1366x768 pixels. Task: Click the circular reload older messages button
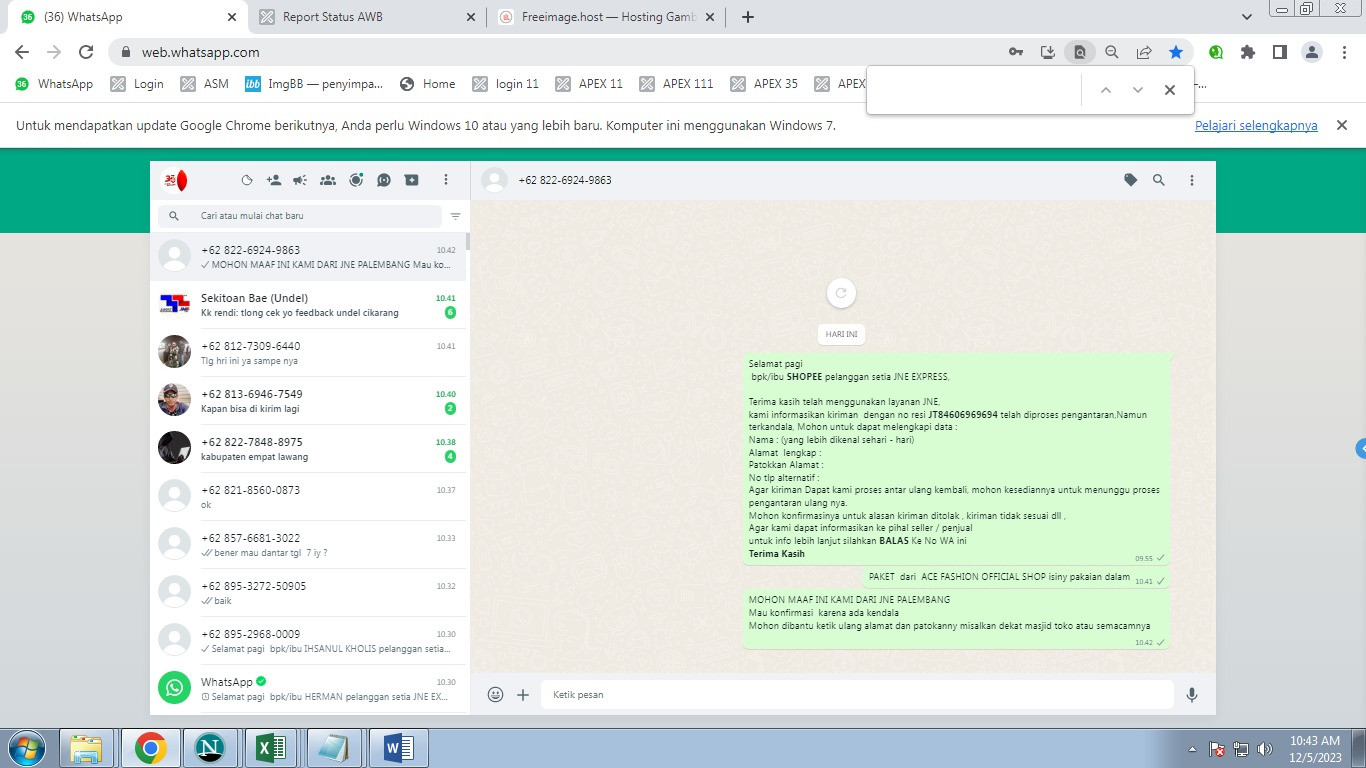(841, 293)
